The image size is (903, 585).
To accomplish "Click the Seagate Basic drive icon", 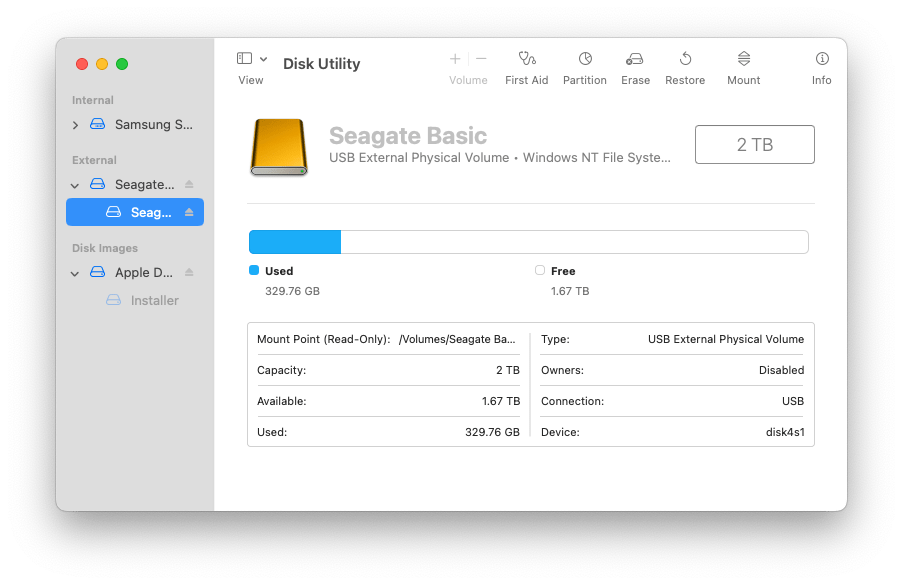I will [x=278, y=144].
